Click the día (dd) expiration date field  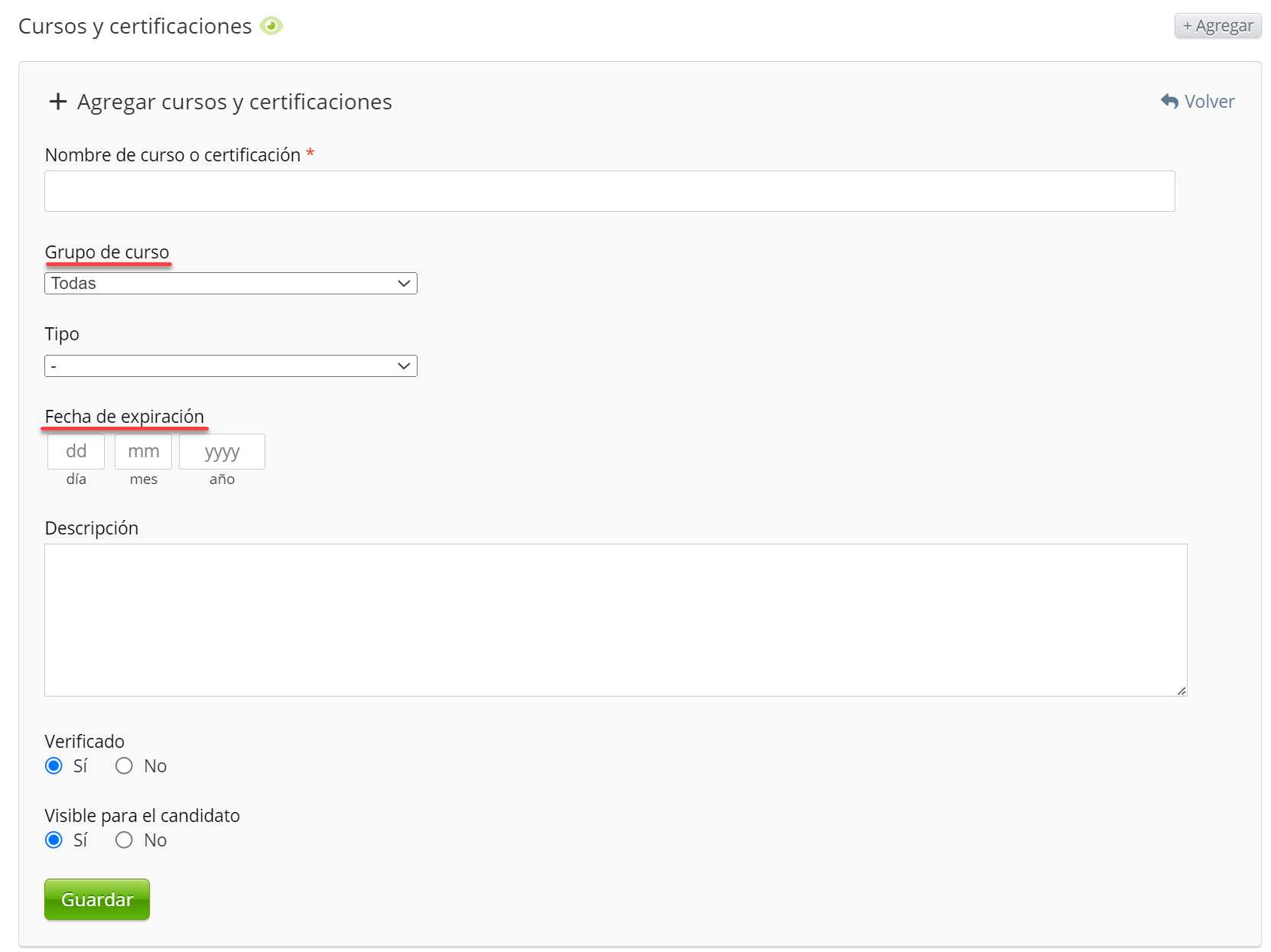point(76,451)
